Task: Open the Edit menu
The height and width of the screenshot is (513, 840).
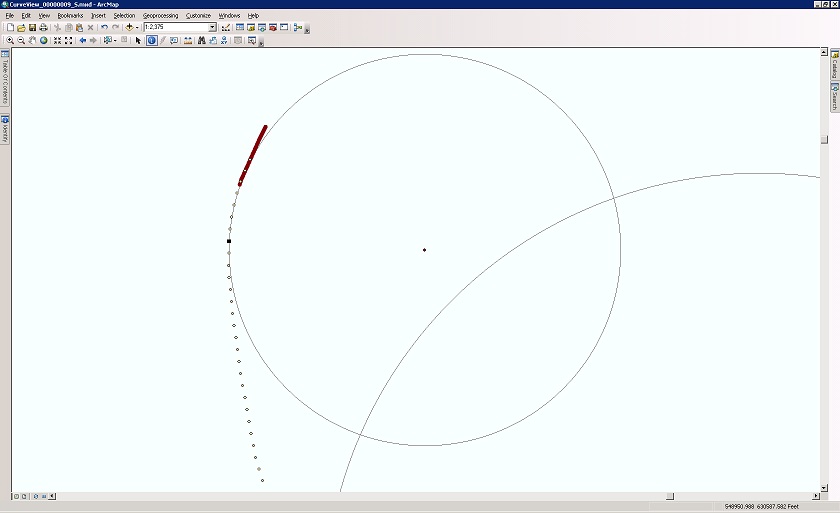Action: click(x=26, y=16)
